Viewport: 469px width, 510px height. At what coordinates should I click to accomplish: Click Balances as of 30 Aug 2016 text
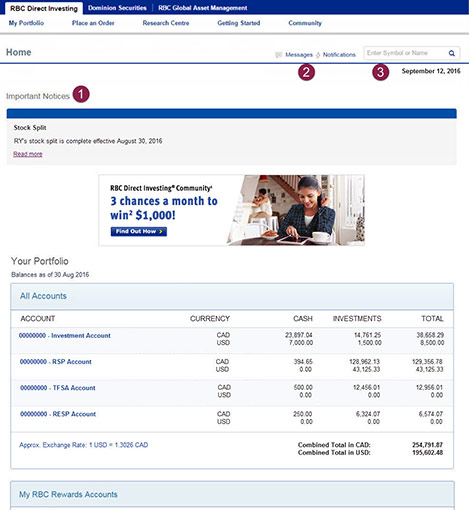click(50, 275)
